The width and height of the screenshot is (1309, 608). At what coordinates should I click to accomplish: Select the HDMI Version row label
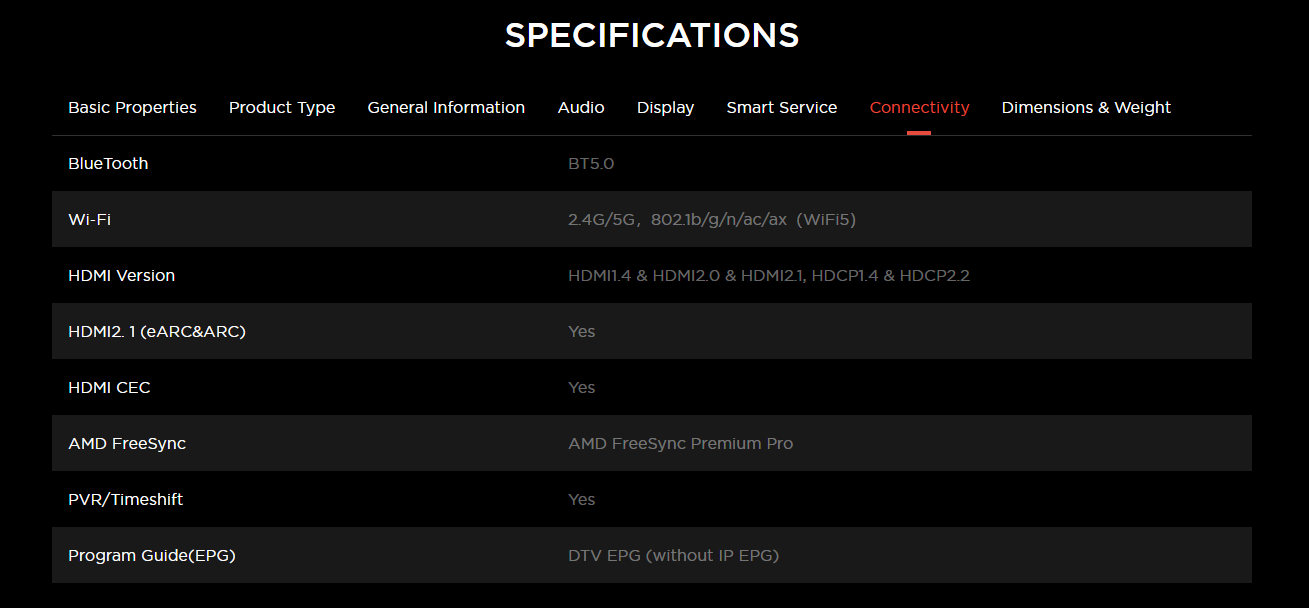click(121, 275)
